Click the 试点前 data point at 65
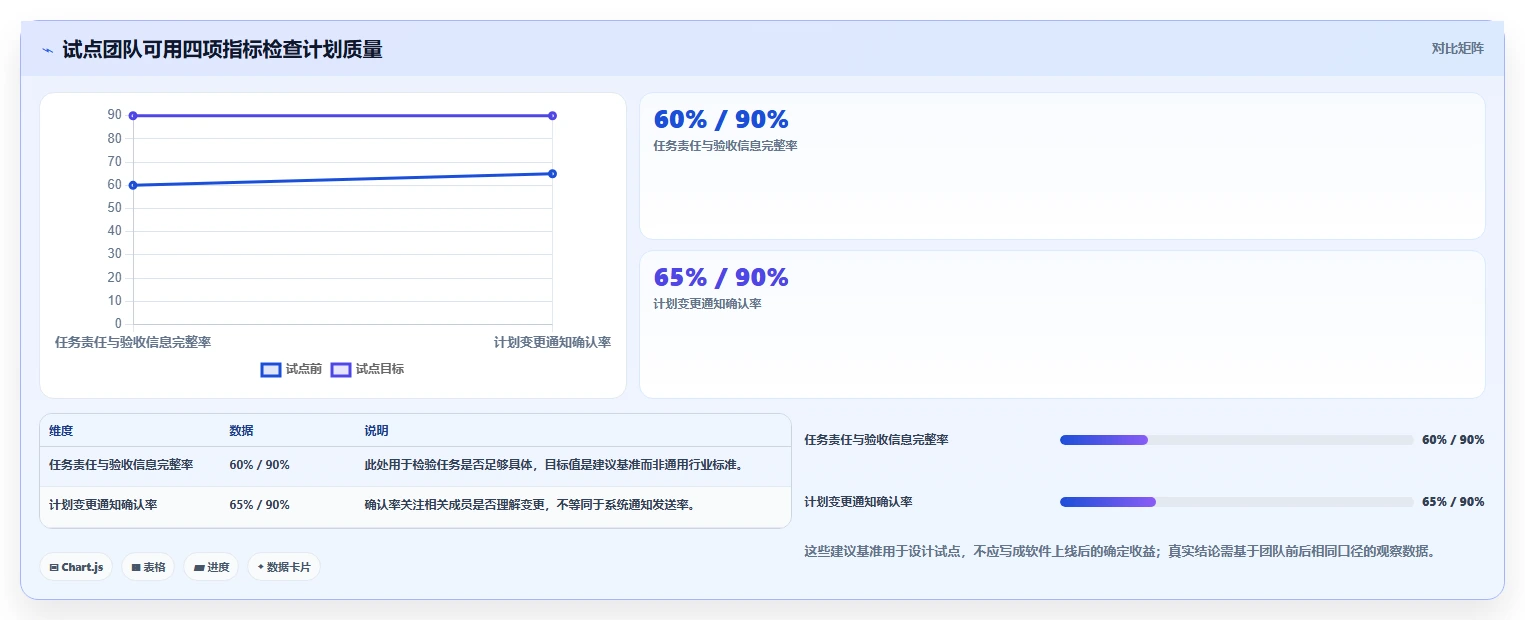The image size is (1525, 620). (552, 174)
